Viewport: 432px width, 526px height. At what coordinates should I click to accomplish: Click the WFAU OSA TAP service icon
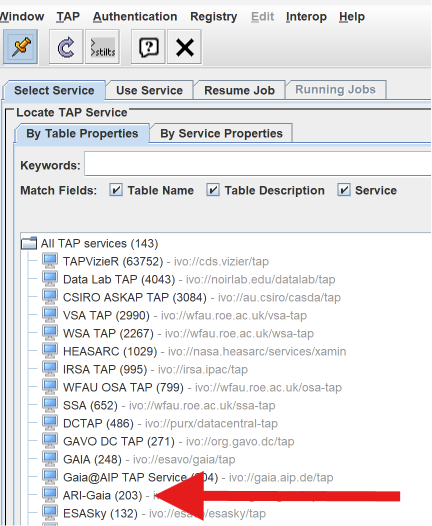50,387
